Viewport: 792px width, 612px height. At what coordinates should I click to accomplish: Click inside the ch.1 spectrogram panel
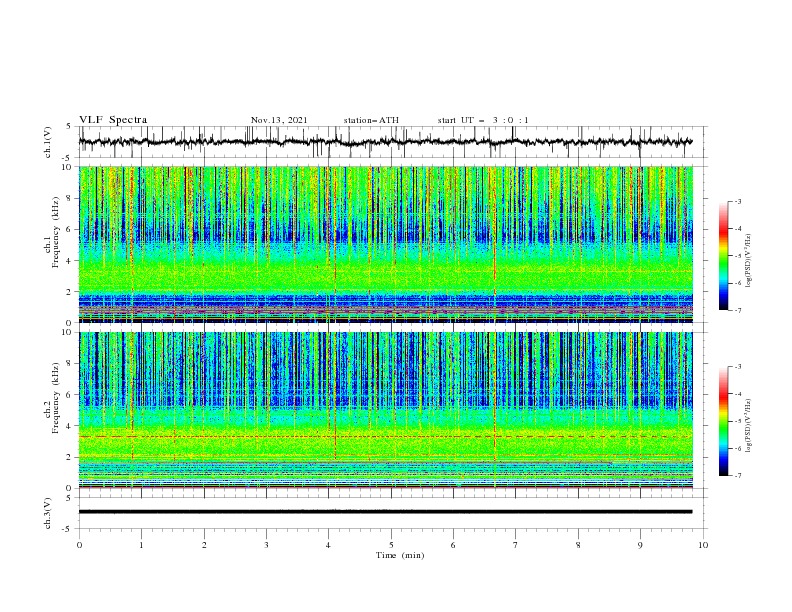385,244
